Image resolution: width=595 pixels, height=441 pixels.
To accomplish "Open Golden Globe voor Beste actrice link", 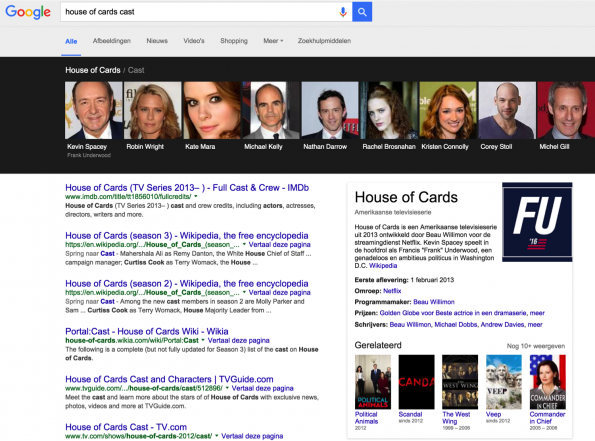I will (x=453, y=313).
